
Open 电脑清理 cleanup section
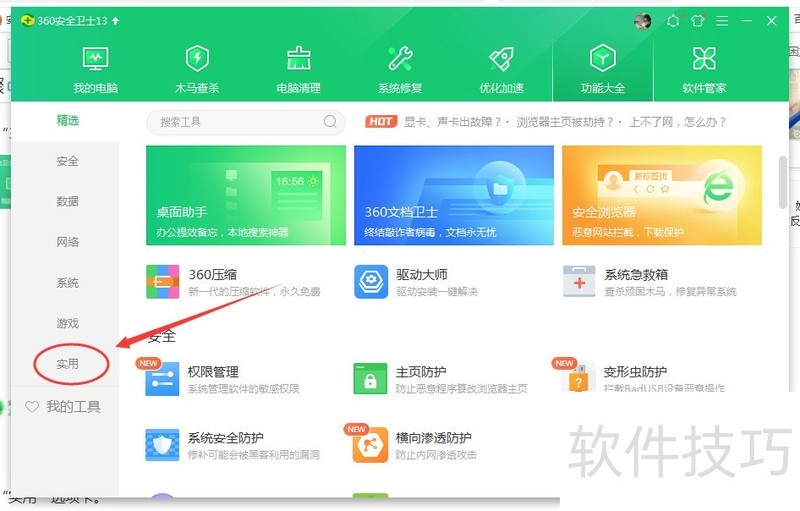(298, 70)
